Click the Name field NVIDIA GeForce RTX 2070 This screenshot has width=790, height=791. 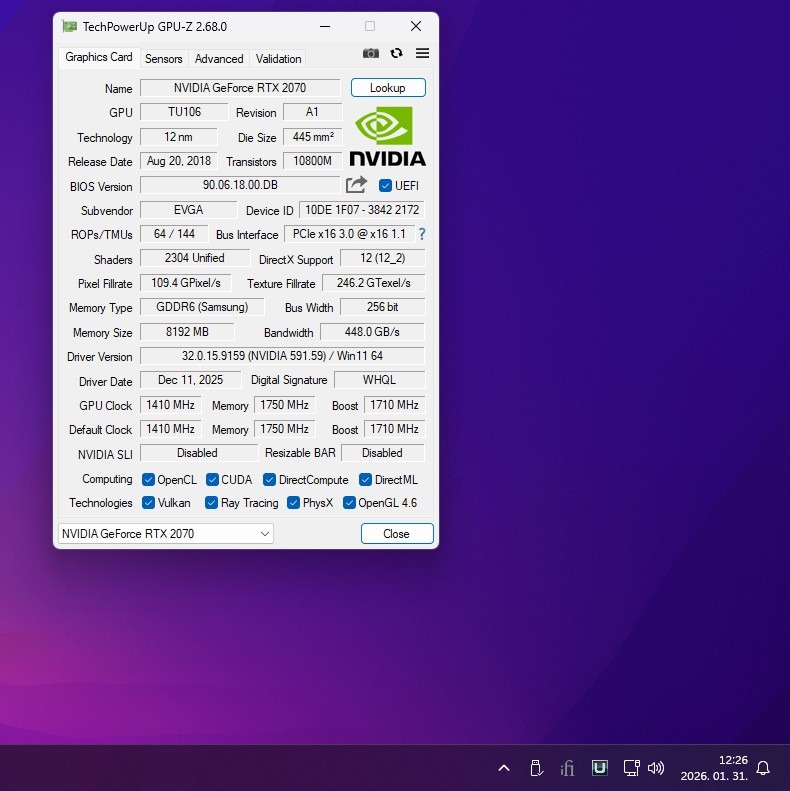(x=240, y=88)
